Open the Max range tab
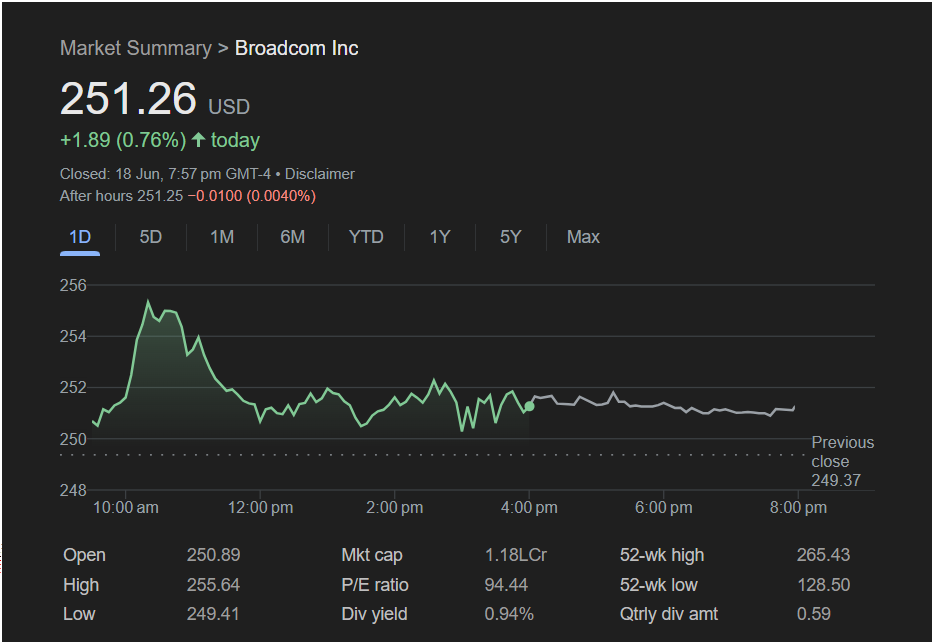Screen dimensions: 934x644 coord(583,237)
